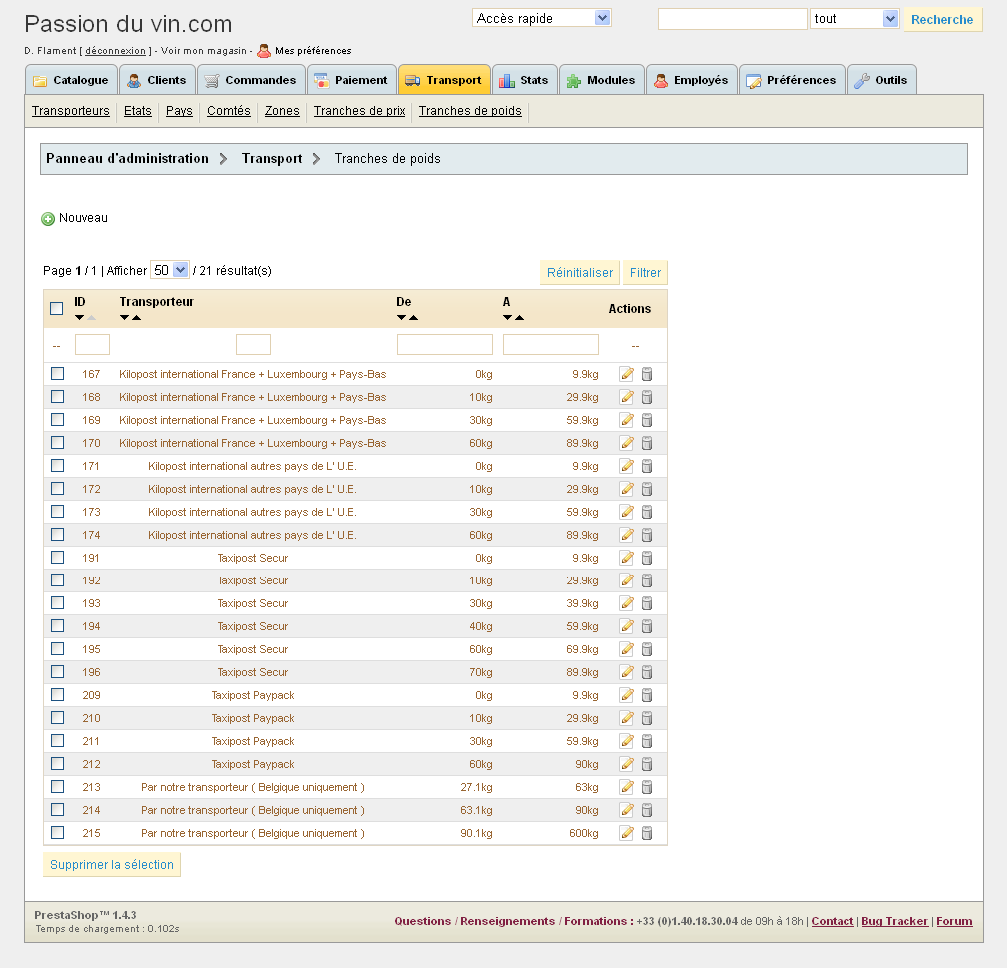Screen dimensions: 1007x968
Task: Select checkbox for row 173
Action: click(x=58, y=511)
